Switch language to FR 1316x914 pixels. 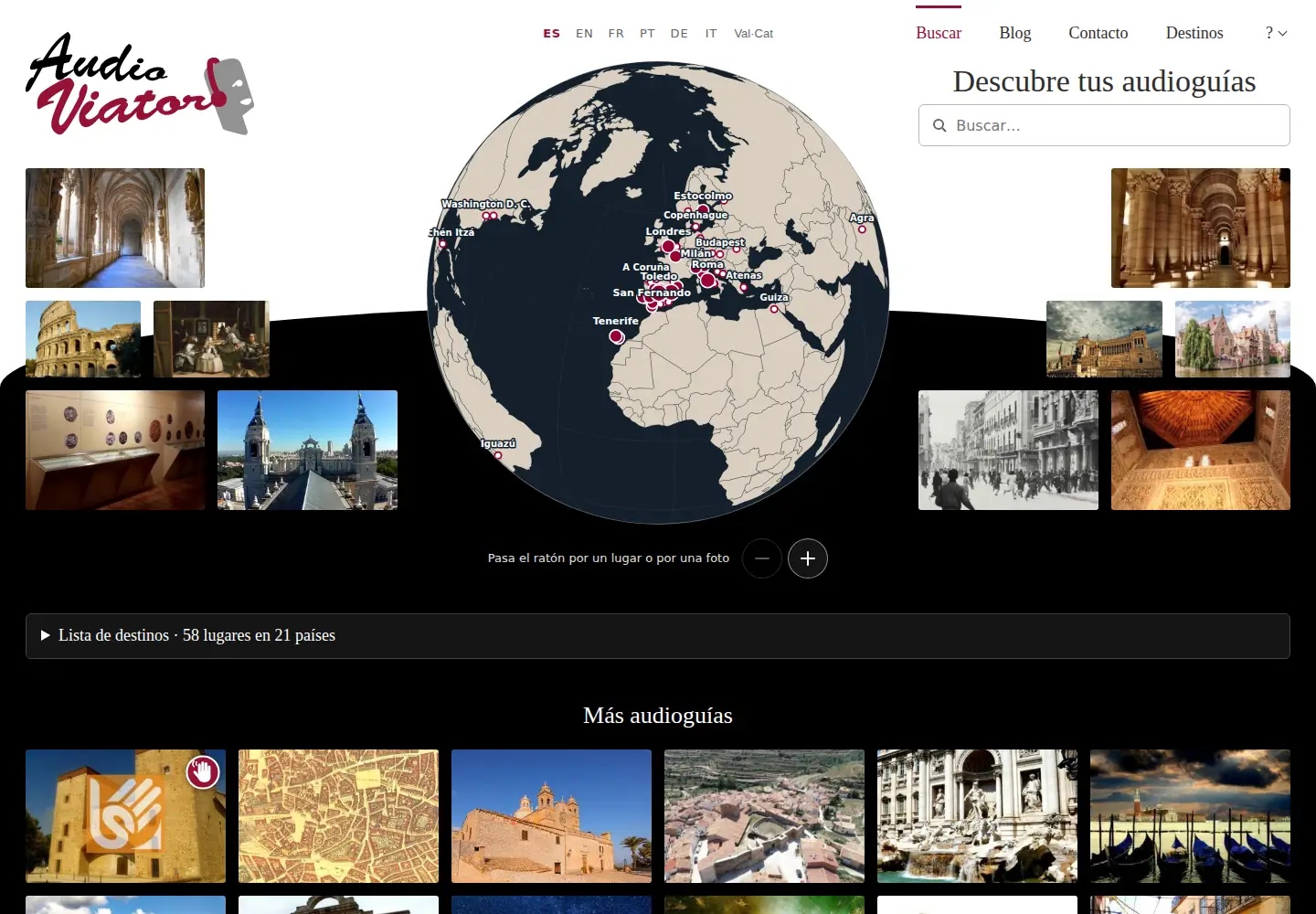pyautogui.click(x=617, y=34)
